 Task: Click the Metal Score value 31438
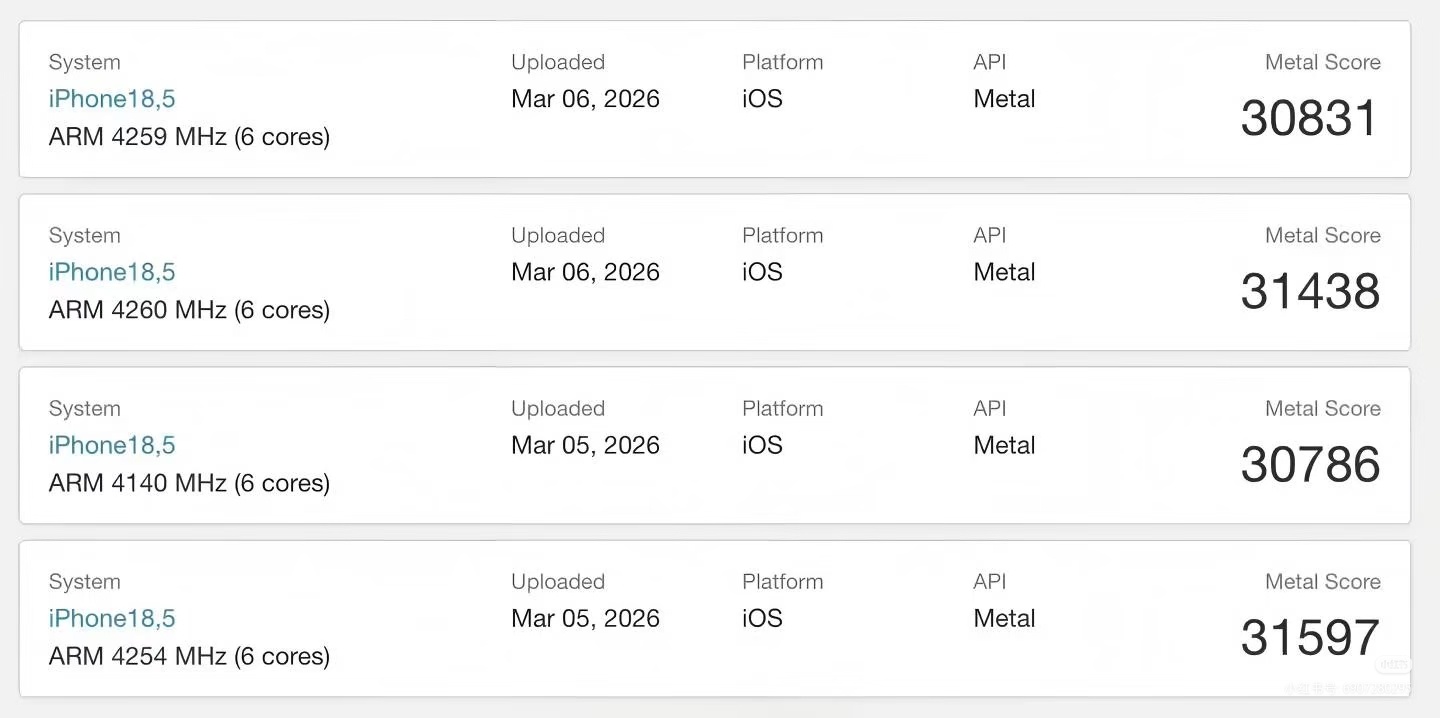pos(1309,291)
